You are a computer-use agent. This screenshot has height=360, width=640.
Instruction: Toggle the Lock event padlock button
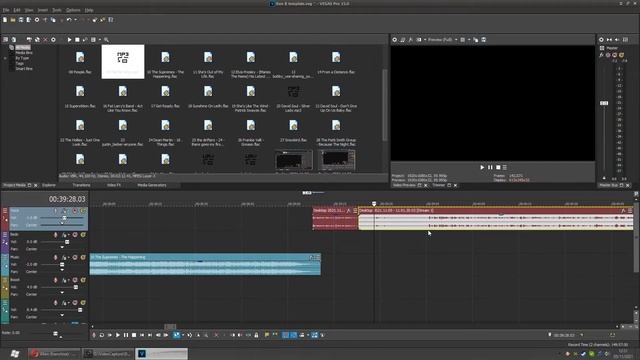click(256, 335)
